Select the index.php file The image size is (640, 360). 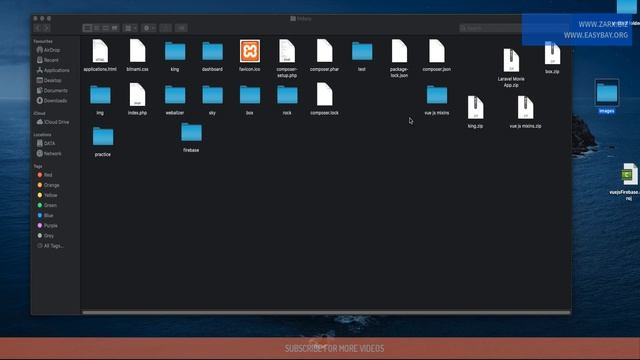(138, 99)
